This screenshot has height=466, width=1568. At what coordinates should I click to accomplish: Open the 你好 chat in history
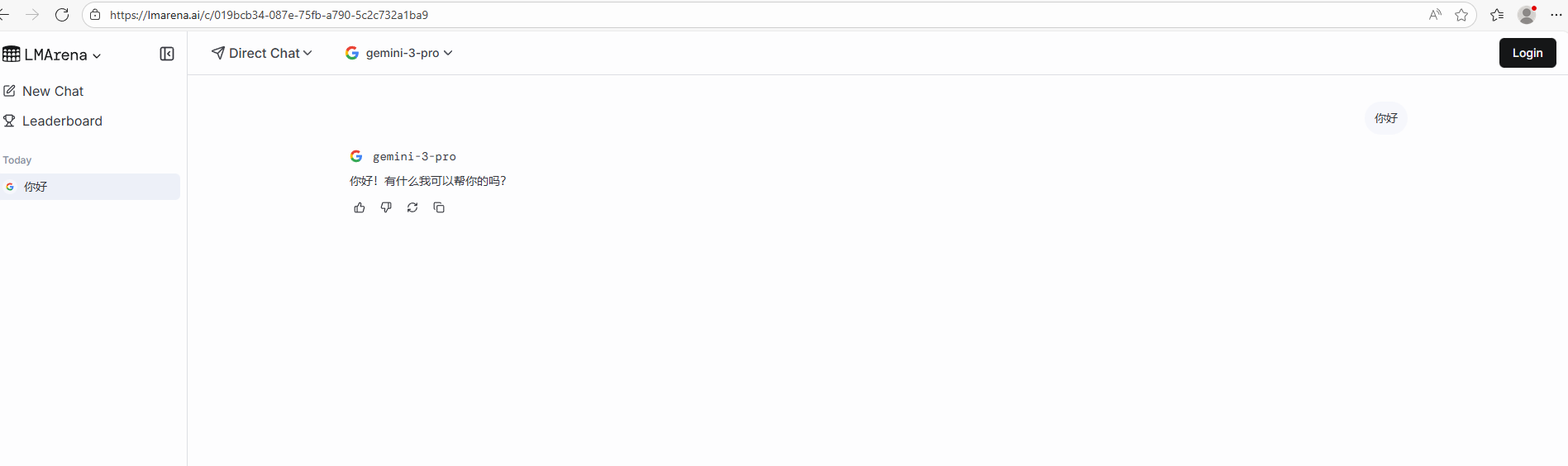[90, 187]
